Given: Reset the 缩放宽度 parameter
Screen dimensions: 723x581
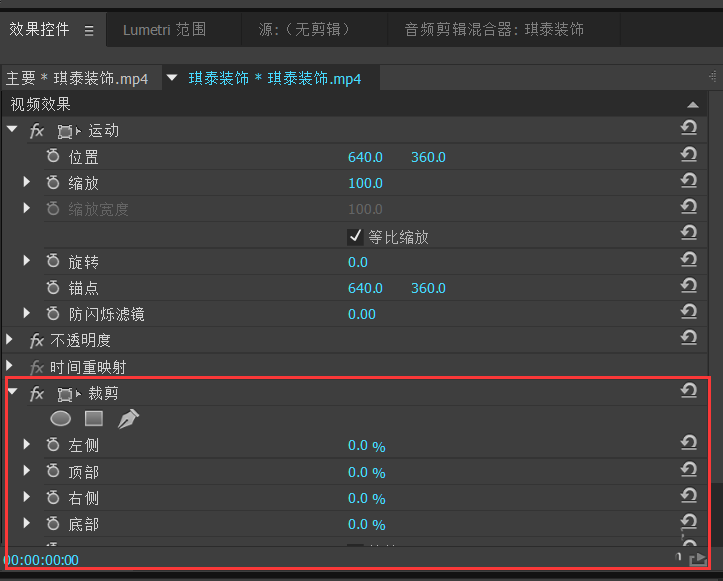Looking at the screenshot, I should (x=689, y=207).
